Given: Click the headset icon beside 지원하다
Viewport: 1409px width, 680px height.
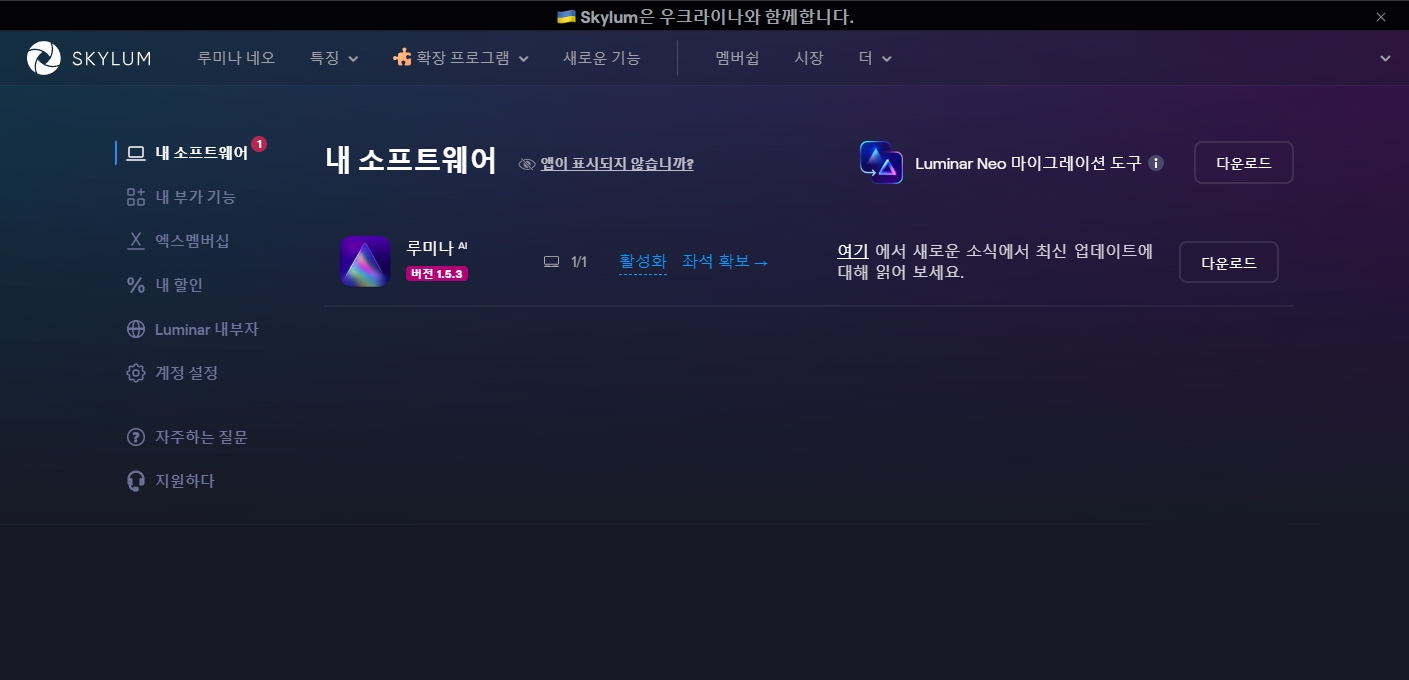Looking at the screenshot, I should coord(136,481).
